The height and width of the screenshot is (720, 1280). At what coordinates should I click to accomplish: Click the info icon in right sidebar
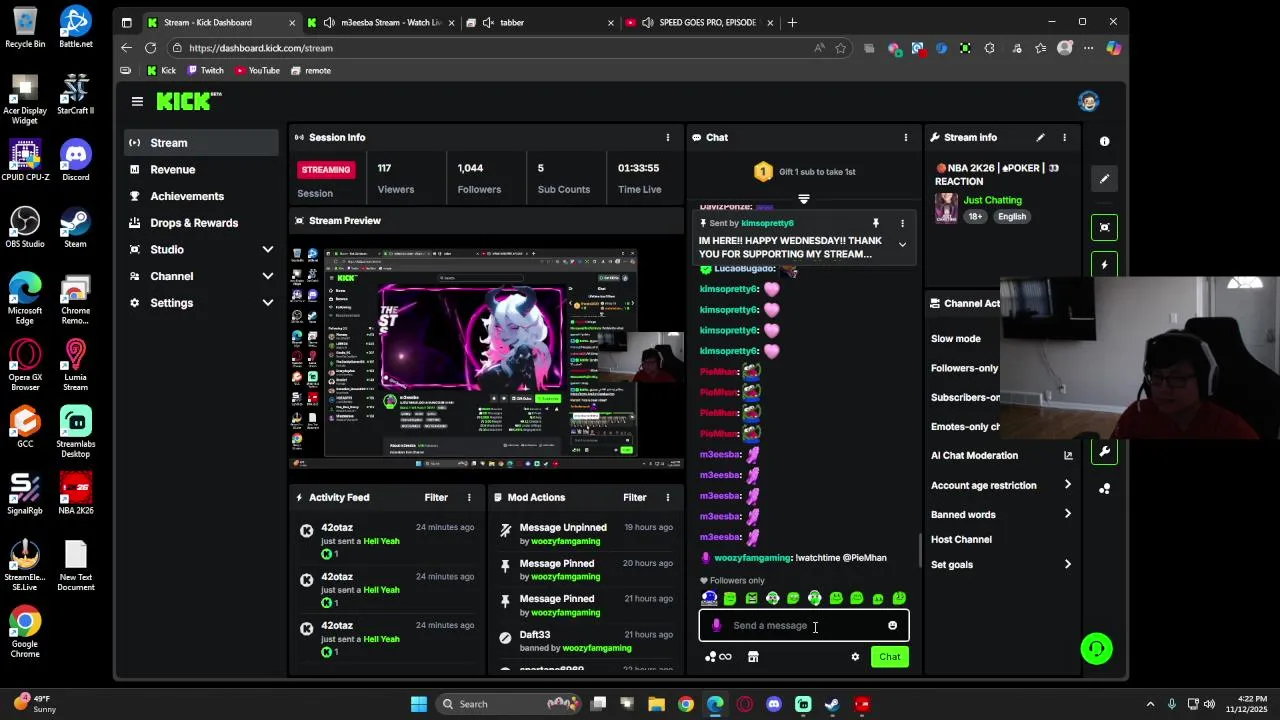click(x=1104, y=141)
